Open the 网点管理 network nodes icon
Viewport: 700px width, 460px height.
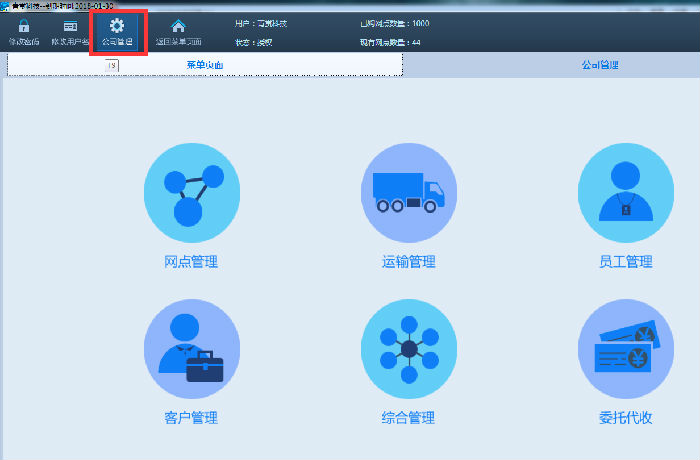pyautogui.click(x=192, y=191)
